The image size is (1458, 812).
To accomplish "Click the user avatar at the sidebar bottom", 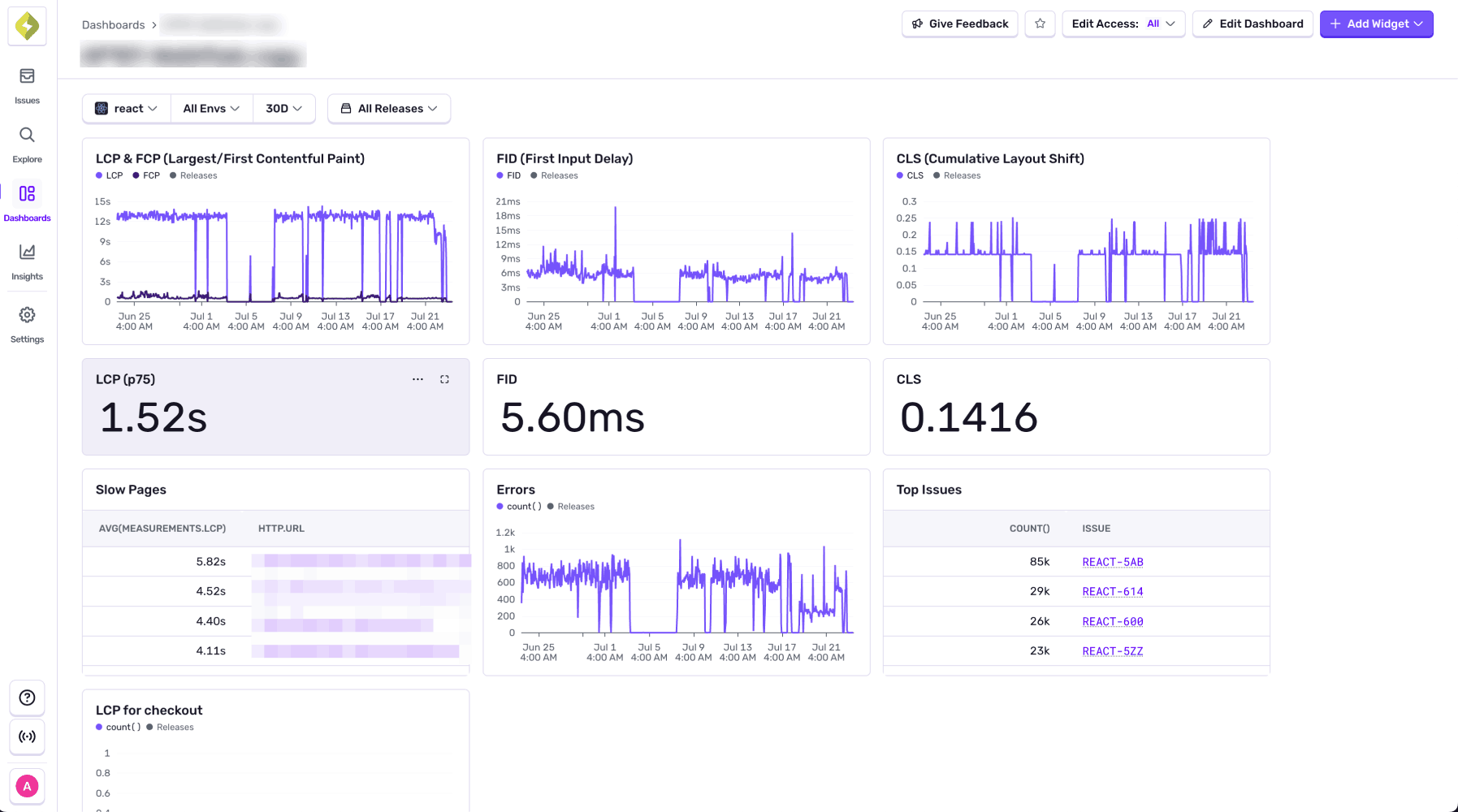I will (x=27, y=785).
